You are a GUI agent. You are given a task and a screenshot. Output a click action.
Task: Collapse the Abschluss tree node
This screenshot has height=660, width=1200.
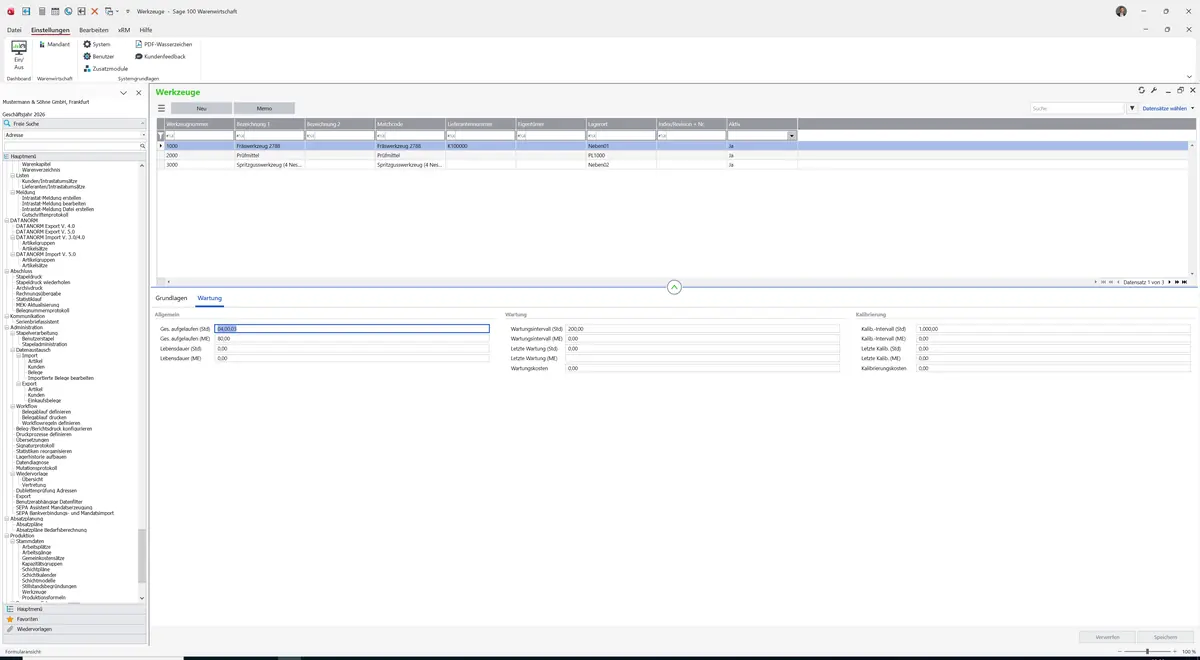tap(6, 271)
